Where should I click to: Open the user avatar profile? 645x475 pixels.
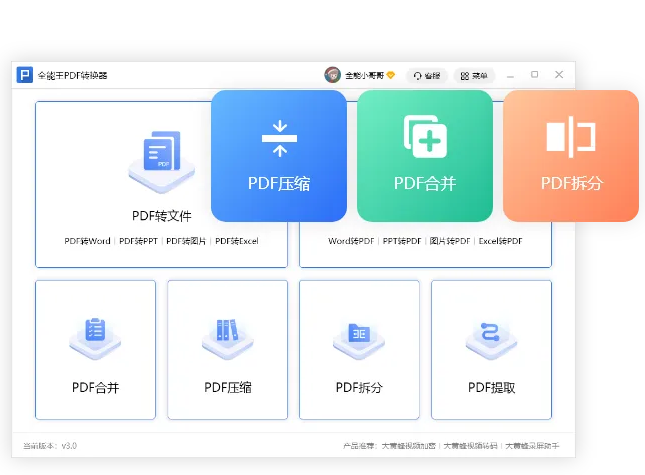pyautogui.click(x=332, y=75)
